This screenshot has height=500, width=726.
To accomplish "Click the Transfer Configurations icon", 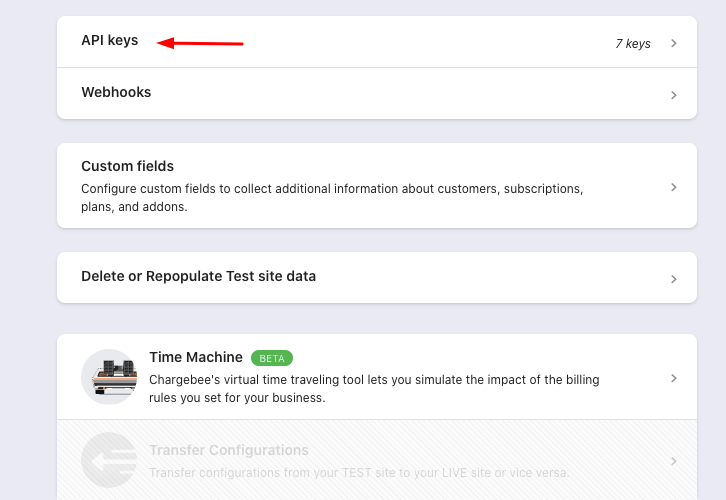I will 108,460.
